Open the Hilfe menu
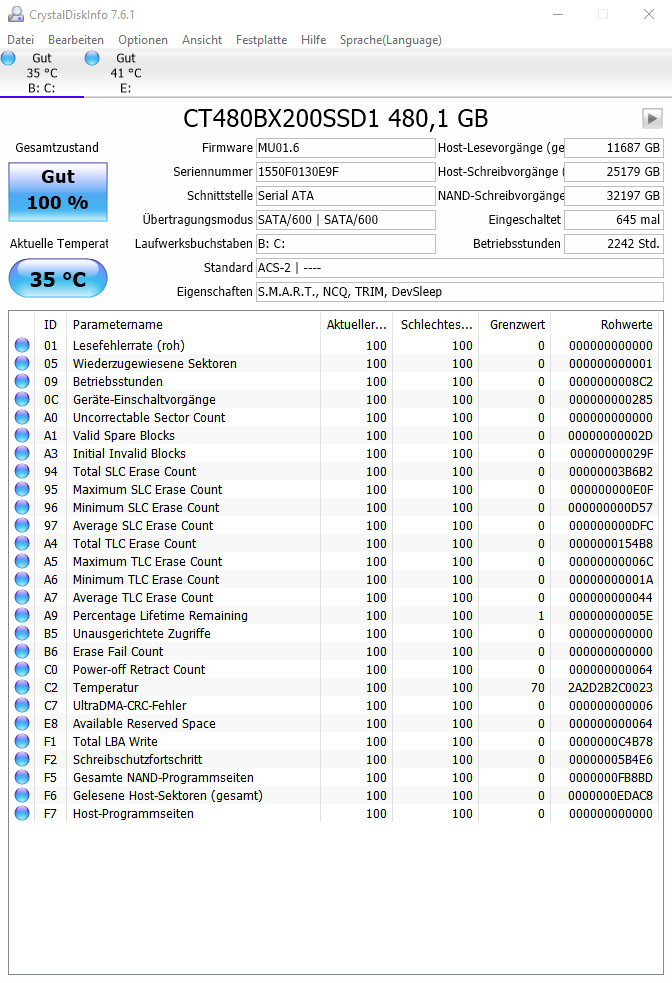 313,39
